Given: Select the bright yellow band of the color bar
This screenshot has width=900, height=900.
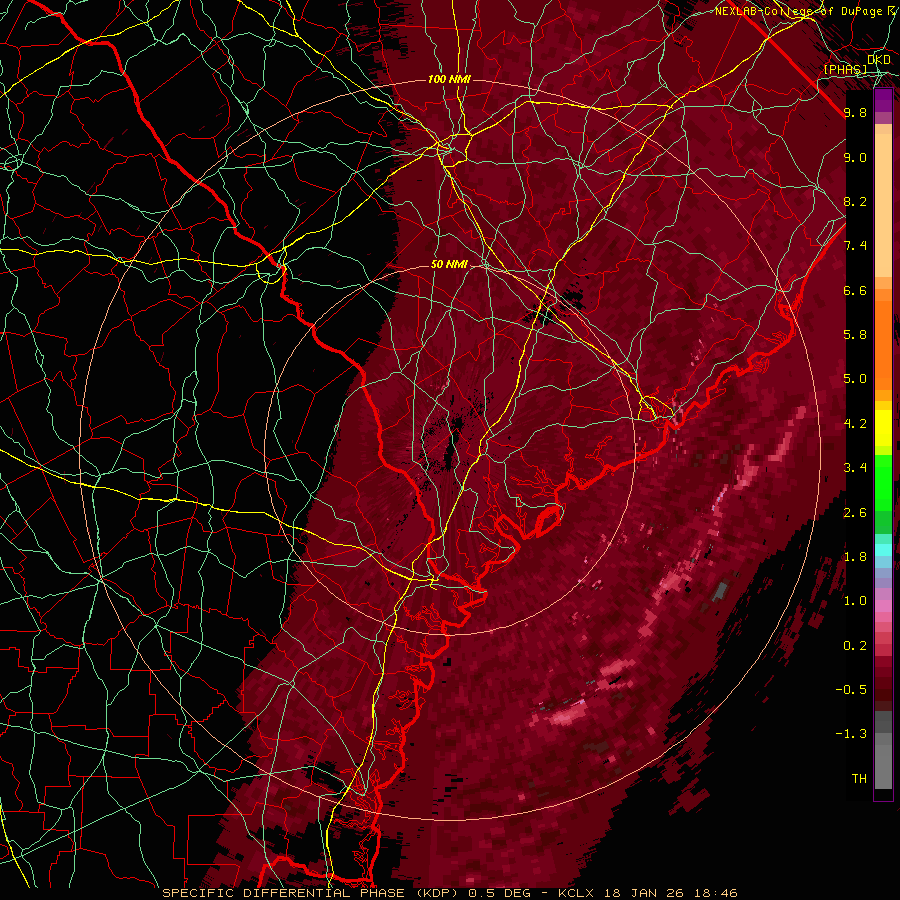Looking at the screenshot, I should 883,428.
